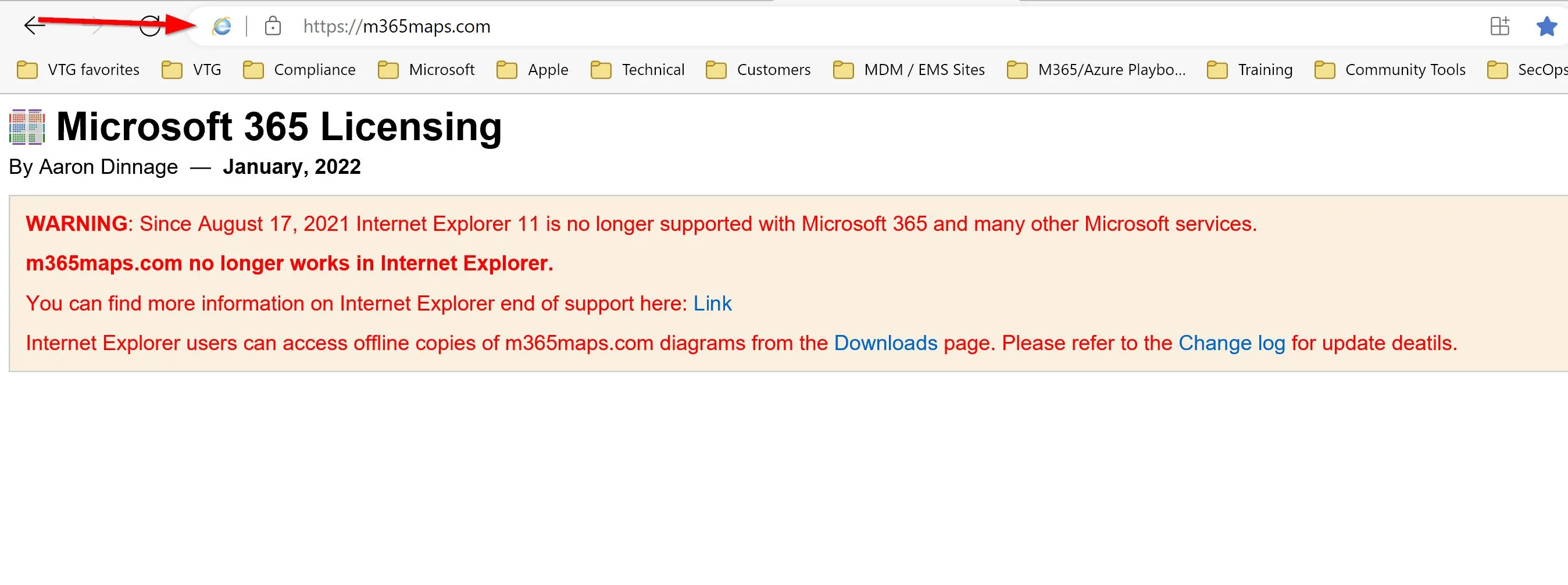The height and width of the screenshot is (585, 1568).
Task: Click the browser back arrow
Action: click(x=35, y=26)
